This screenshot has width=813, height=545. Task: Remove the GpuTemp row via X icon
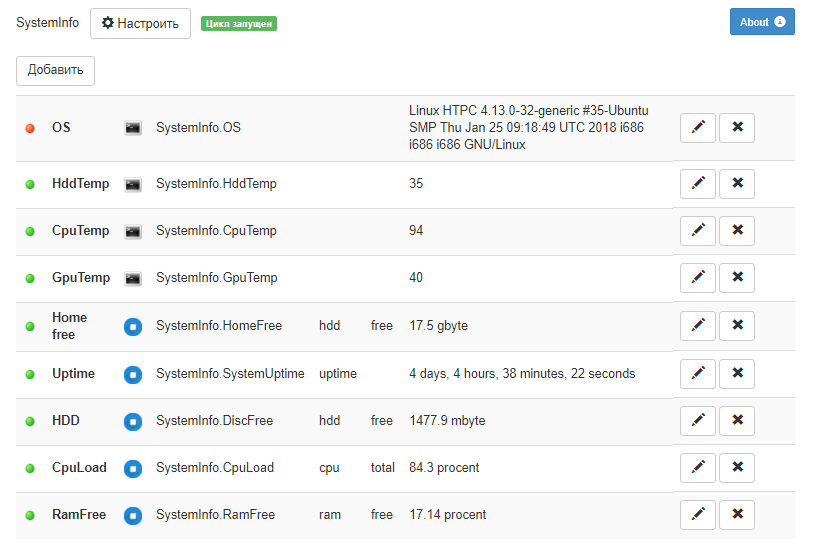[x=737, y=278]
